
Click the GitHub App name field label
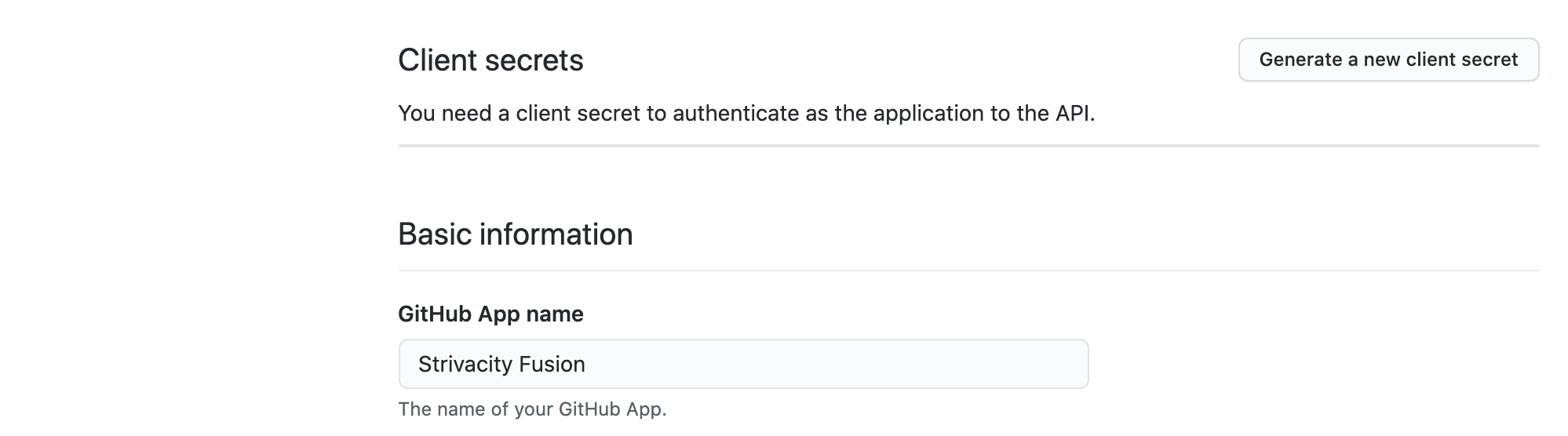click(490, 314)
